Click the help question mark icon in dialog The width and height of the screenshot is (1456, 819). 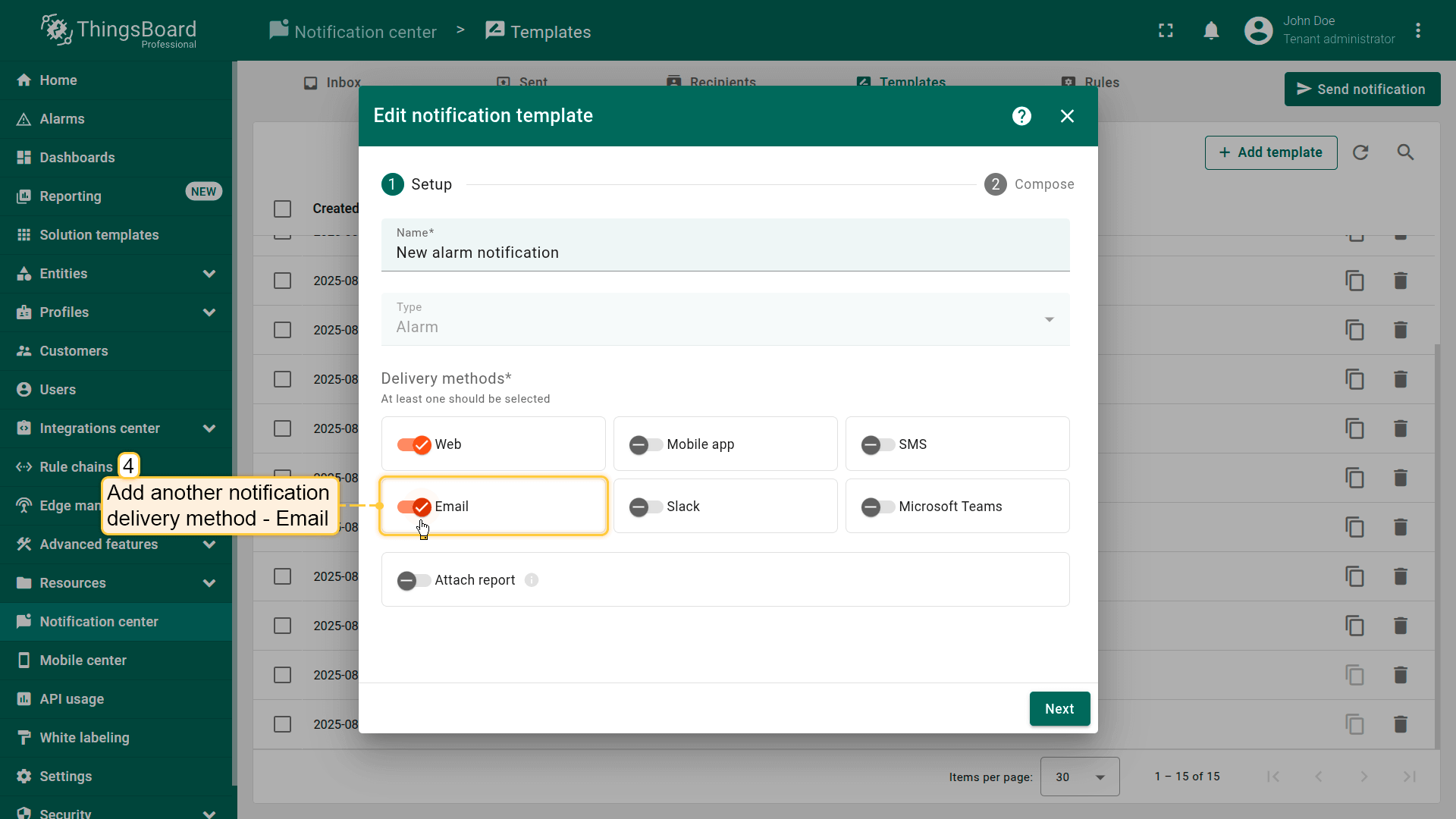click(x=1021, y=116)
